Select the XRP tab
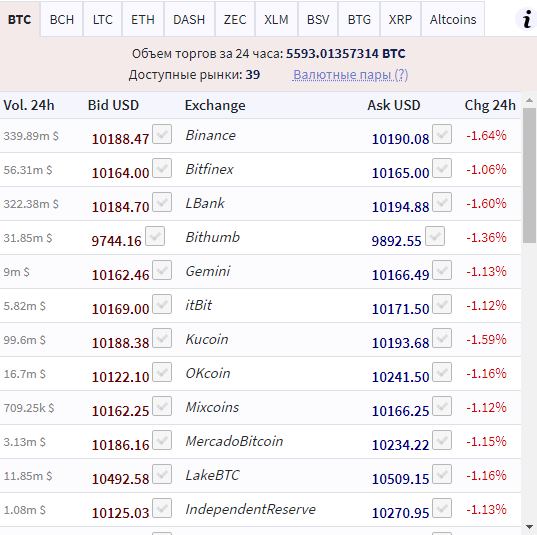The image size is (537, 535). [x=400, y=19]
